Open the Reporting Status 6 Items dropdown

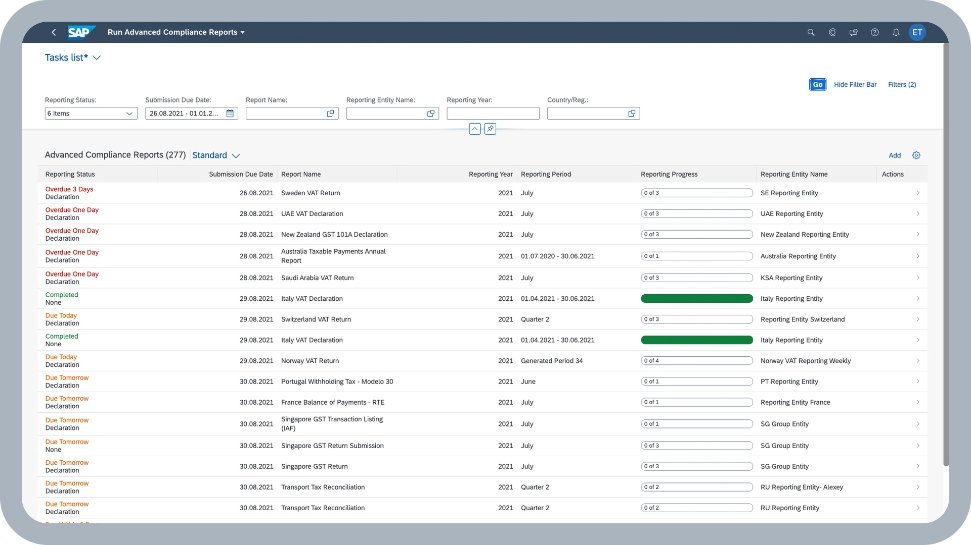pos(91,113)
